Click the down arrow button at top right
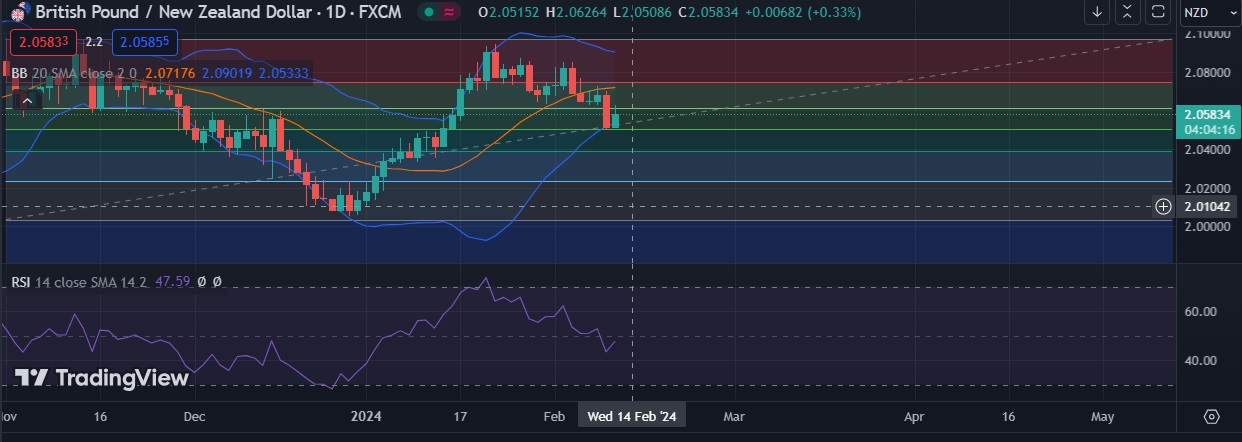The image size is (1242, 442). [x=1097, y=12]
